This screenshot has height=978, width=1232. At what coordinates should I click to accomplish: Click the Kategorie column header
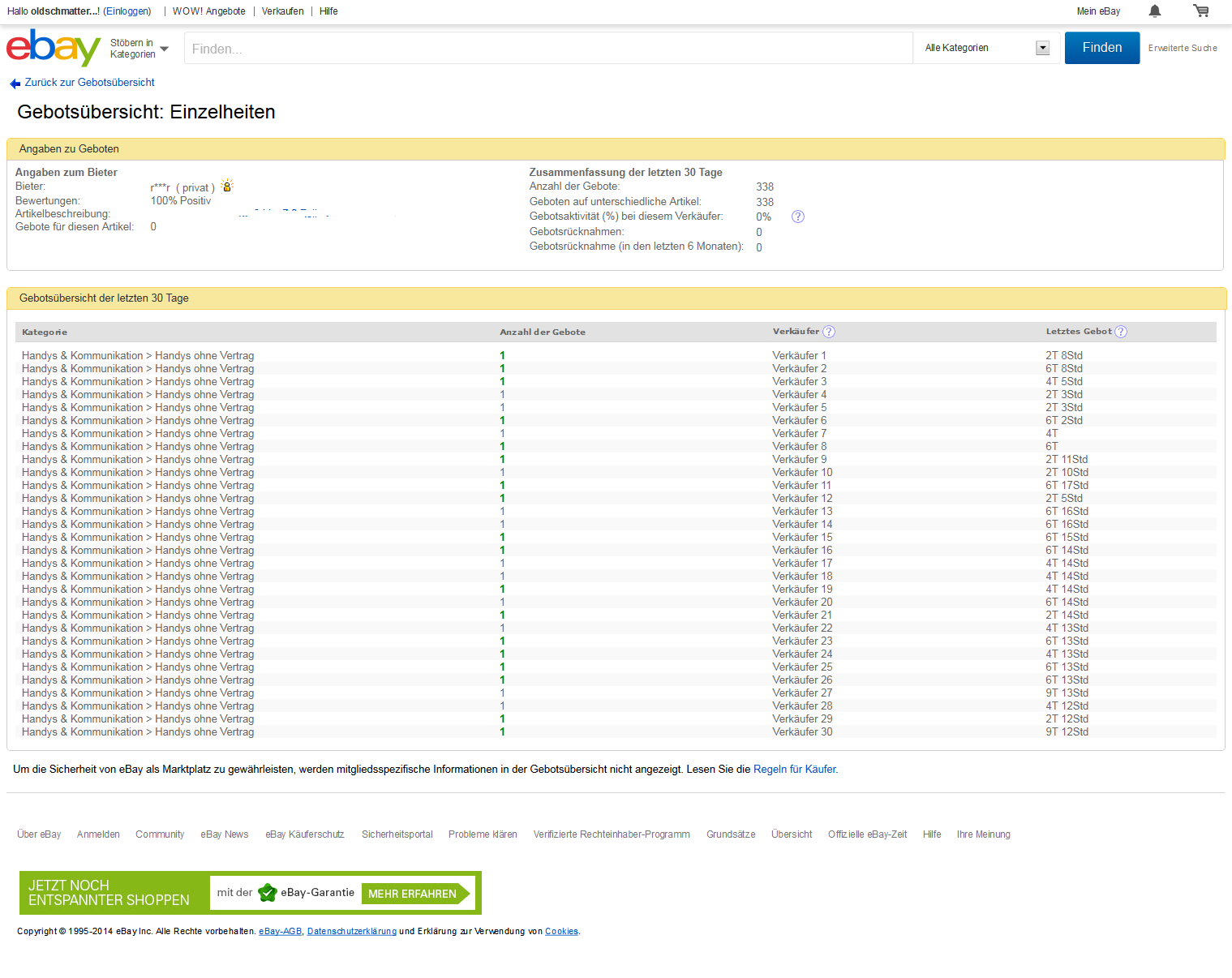click(x=45, y=332)
